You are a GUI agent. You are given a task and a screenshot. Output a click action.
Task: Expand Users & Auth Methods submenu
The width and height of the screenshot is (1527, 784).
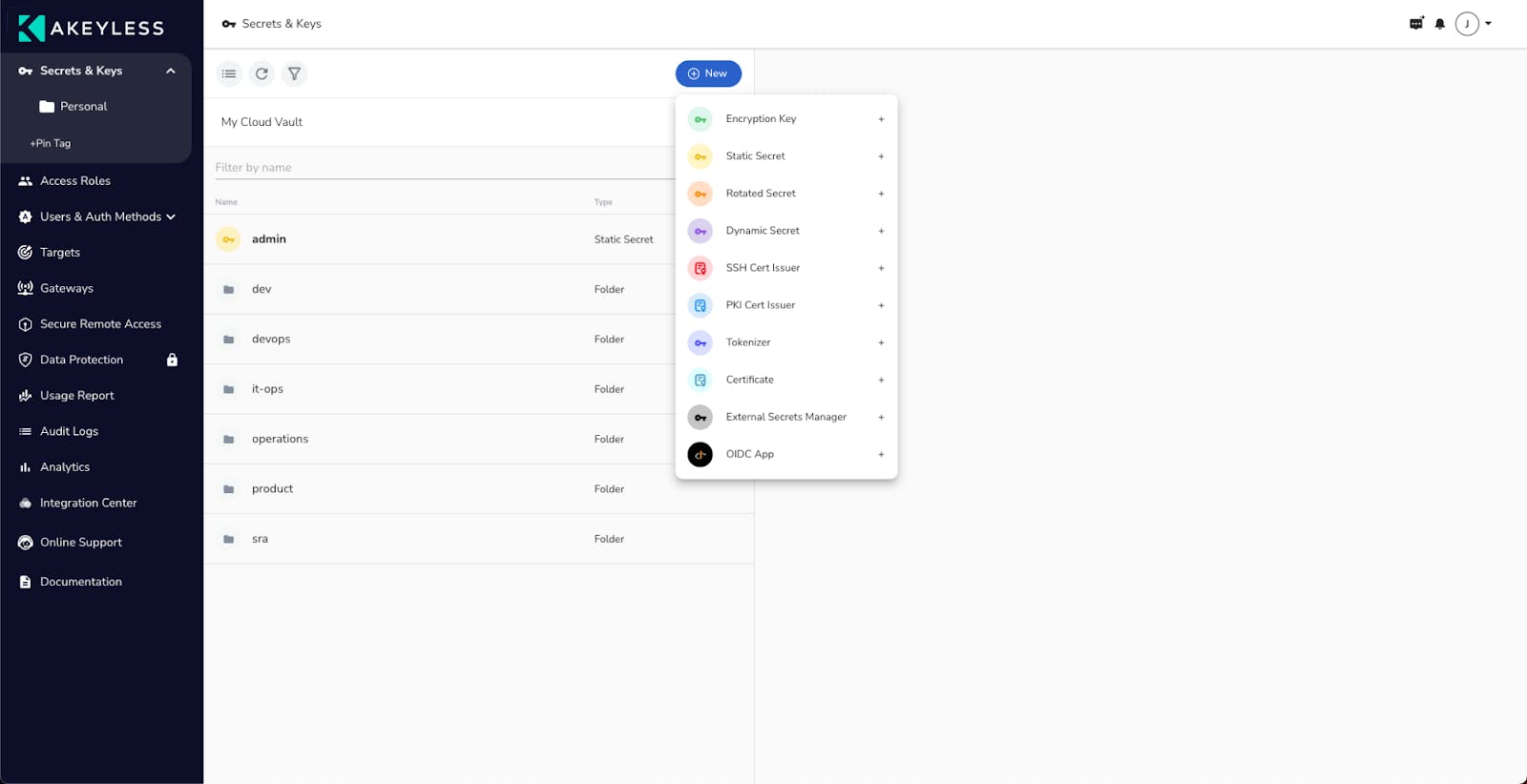tap(171, 217)
